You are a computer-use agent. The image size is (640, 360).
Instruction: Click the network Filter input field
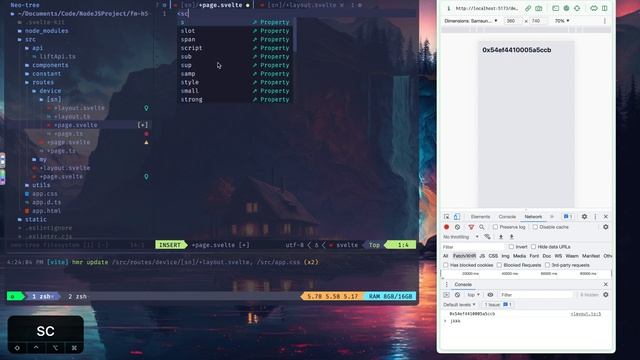[473, 247]
